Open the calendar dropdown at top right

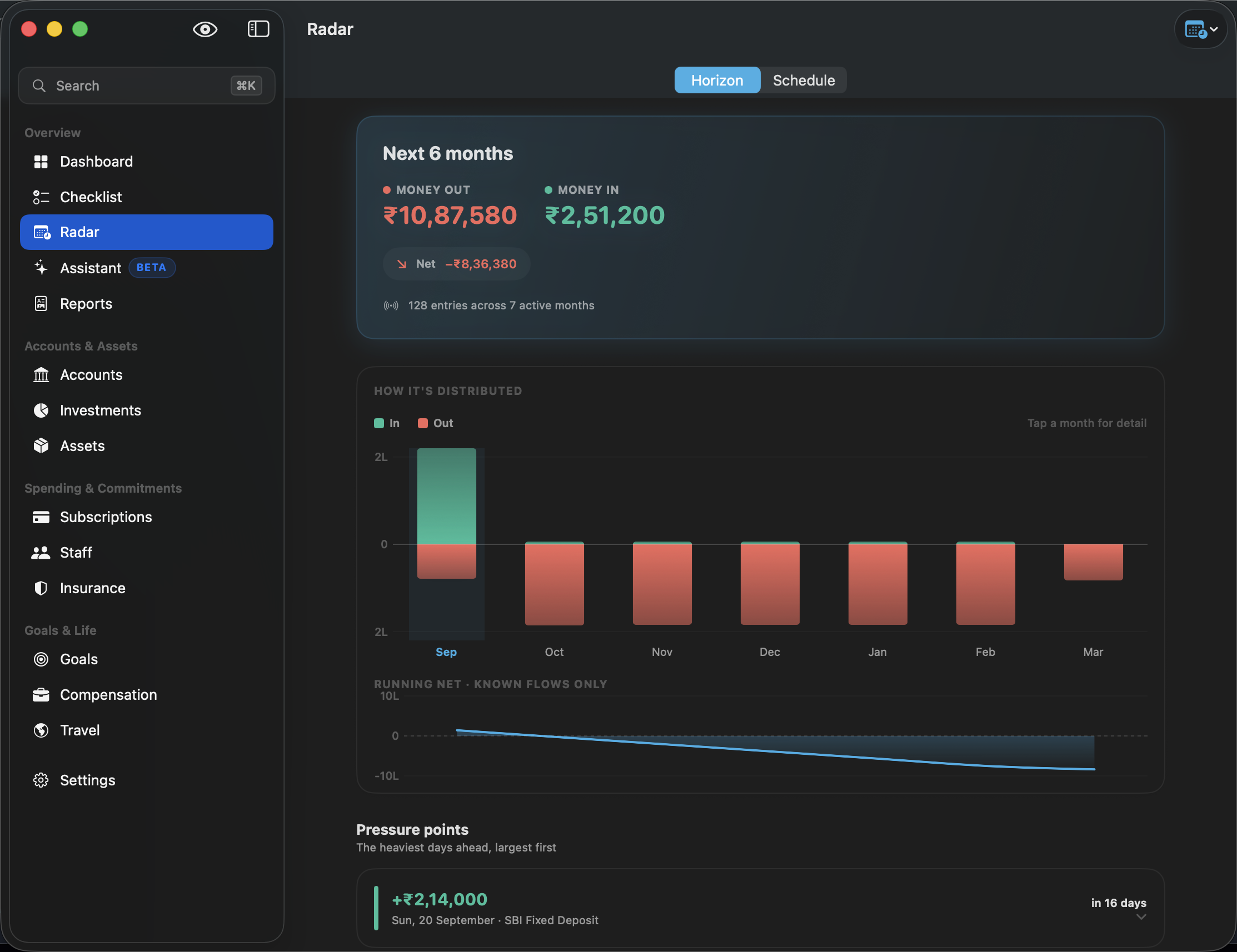tap(1201, 29)
